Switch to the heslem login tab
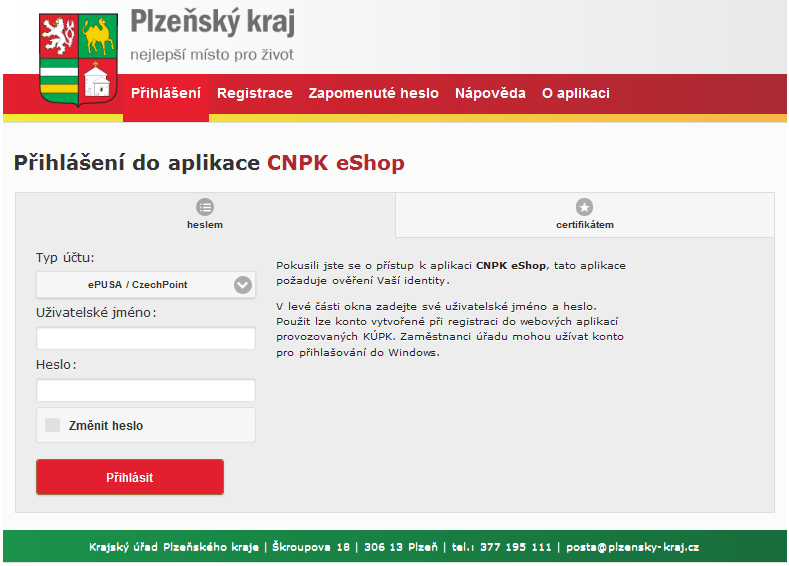 point(205,215)
